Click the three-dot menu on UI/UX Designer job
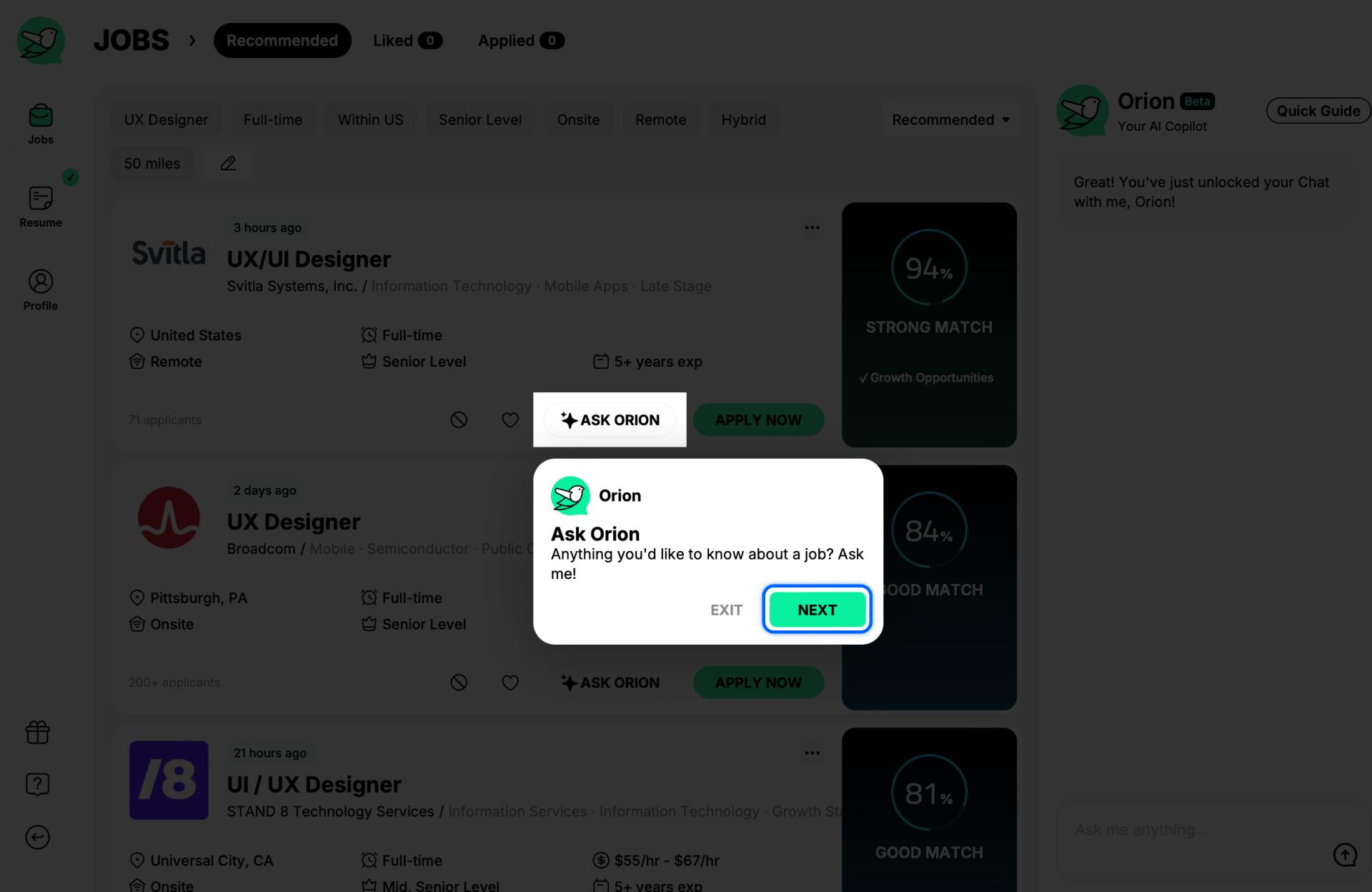Viewport: 1372px width, 892px height. click(x=812, y=751)
